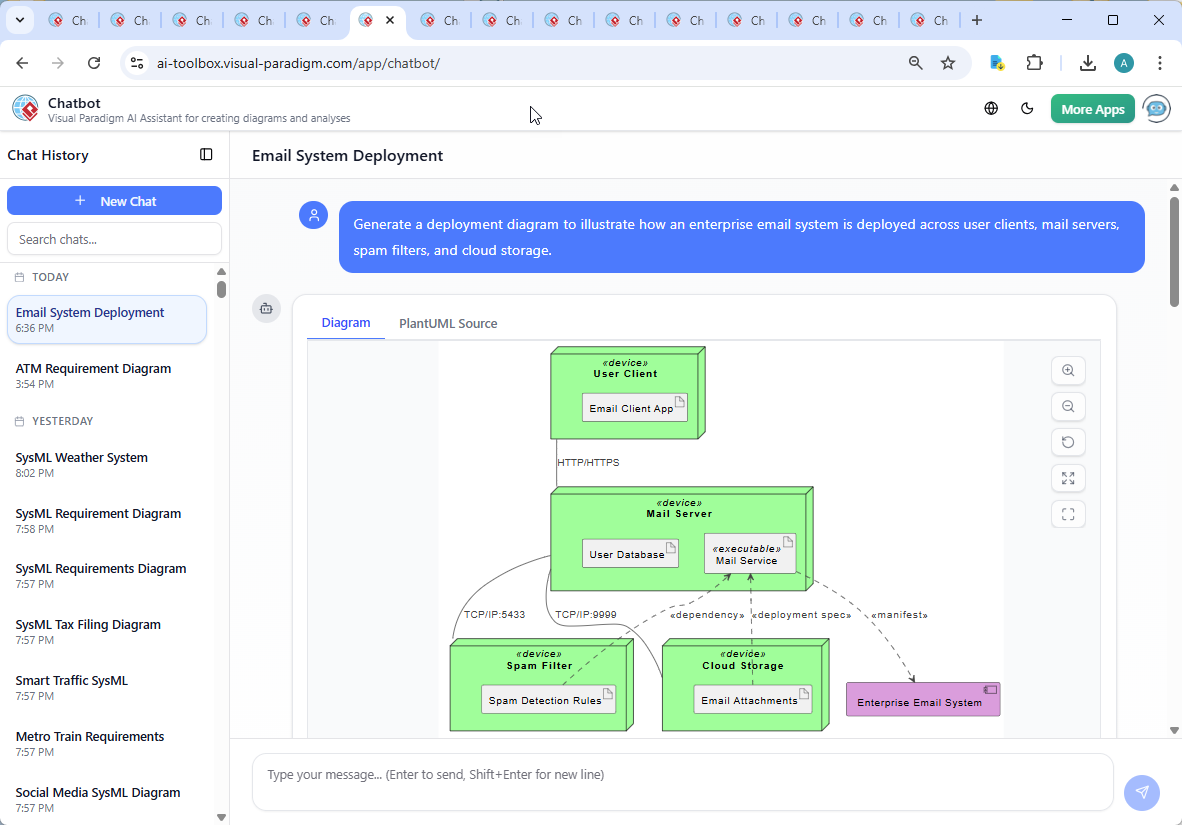Open Chrome extensions puzzle icon
Image resolution: width=1182 pixels, height=825 pixels.
click(1035, 62)
